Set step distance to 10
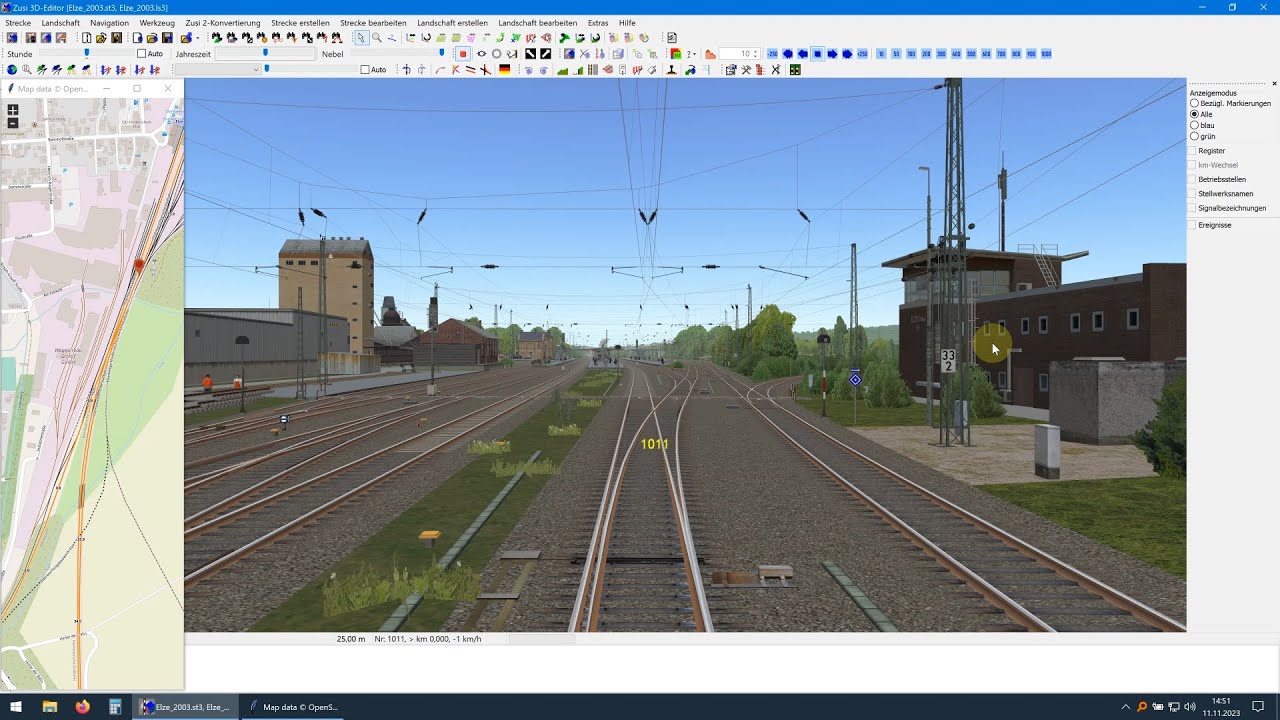 (x=881, y=54)
